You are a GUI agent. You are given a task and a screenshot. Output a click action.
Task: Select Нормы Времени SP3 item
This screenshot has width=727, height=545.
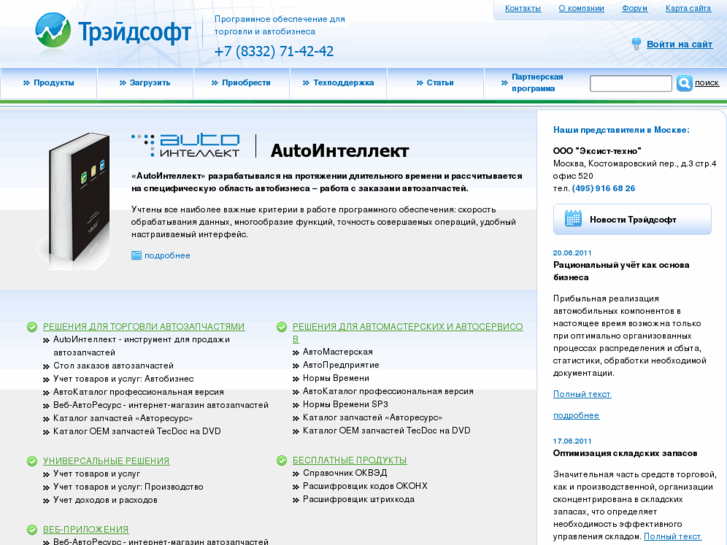[345, 404]
